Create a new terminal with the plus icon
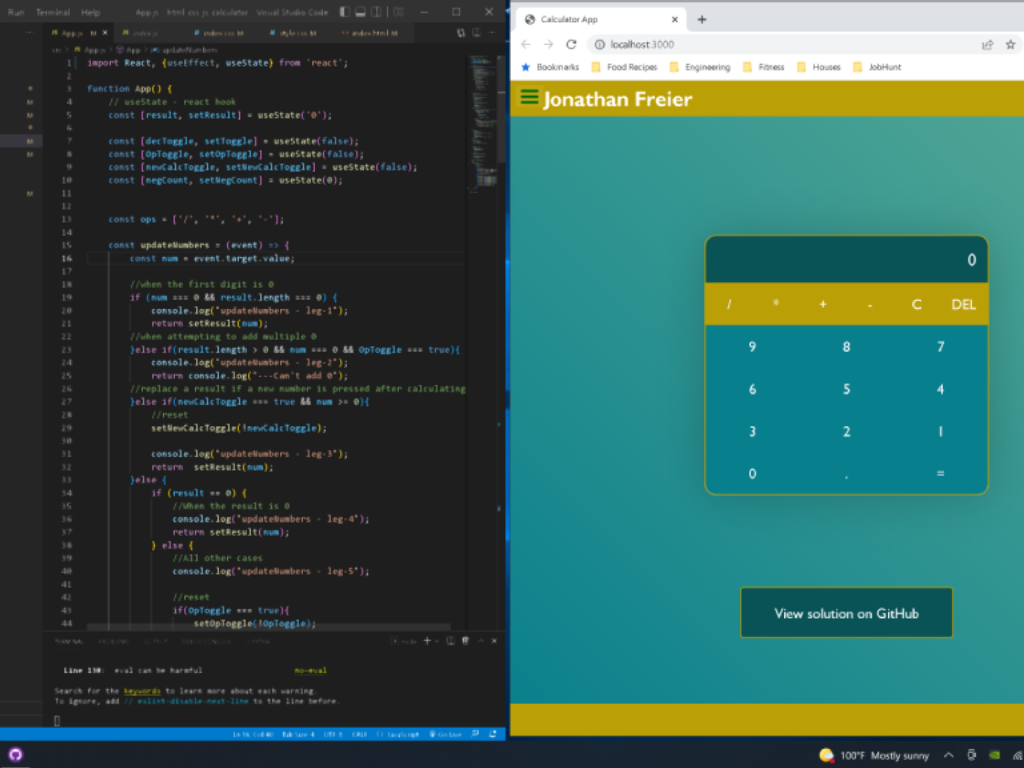The width and height of the screenshot is (1024, 768). [427, 641]
